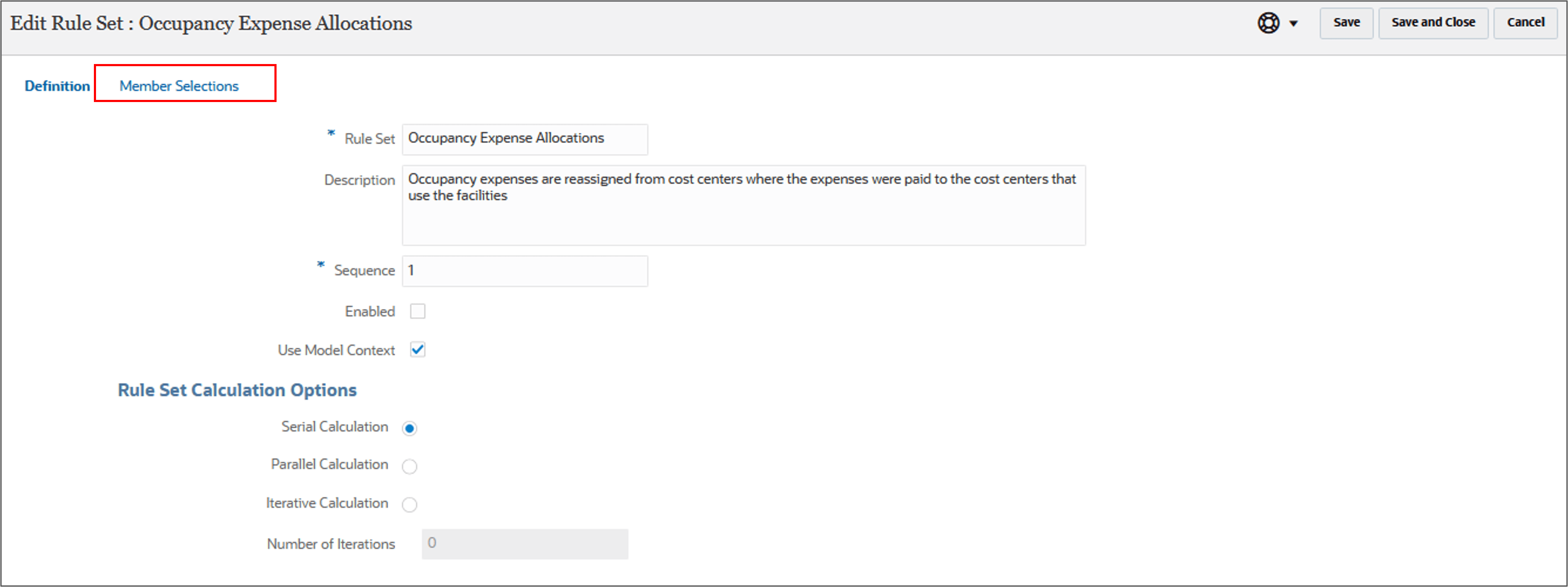Viewport: 1568px width, 587px height.
Task: Select the Rule Set Calculation Options heading
Action: 237,390
